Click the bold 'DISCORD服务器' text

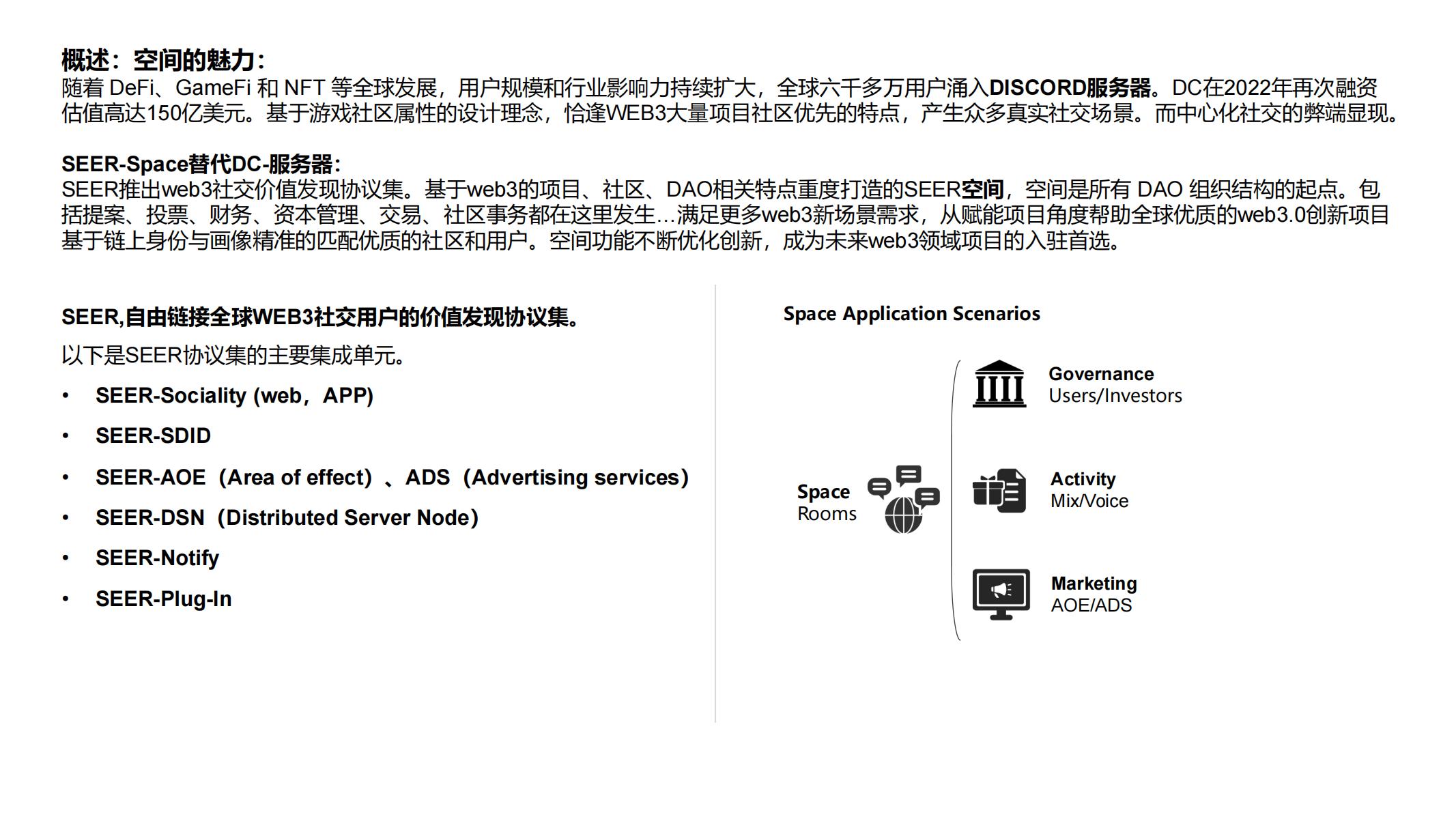pos(1070,87)
